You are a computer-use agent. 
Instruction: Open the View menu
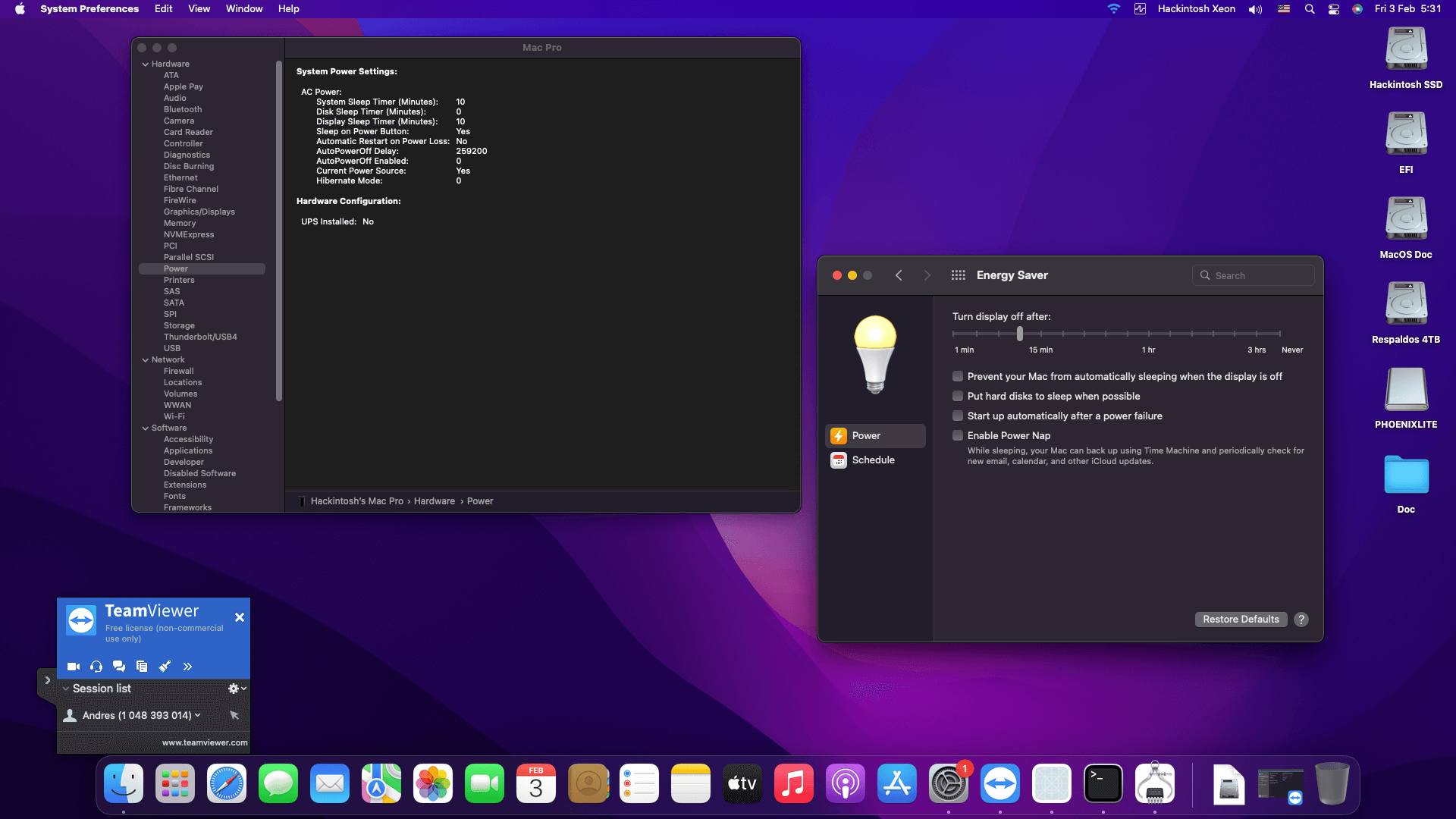point(199,9)
